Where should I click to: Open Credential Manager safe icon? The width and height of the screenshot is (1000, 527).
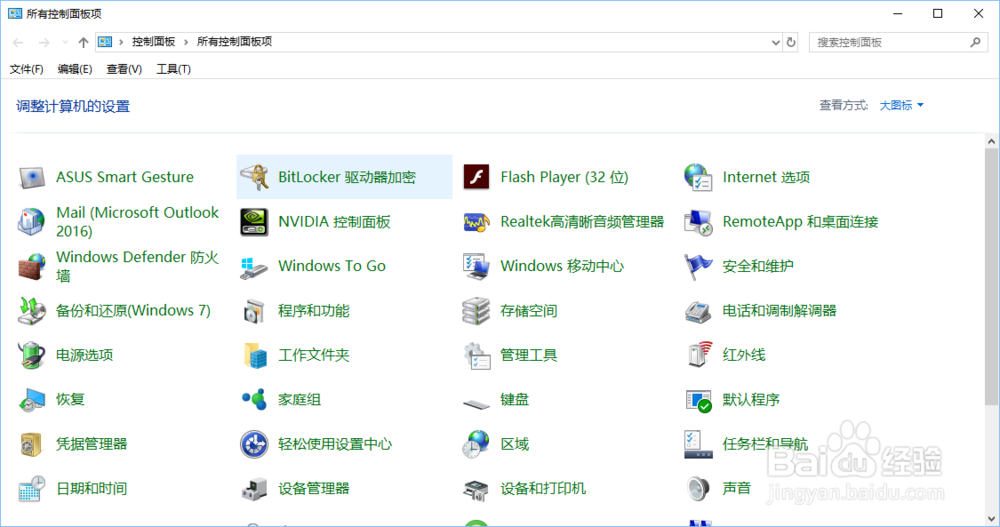coord(31,444)
